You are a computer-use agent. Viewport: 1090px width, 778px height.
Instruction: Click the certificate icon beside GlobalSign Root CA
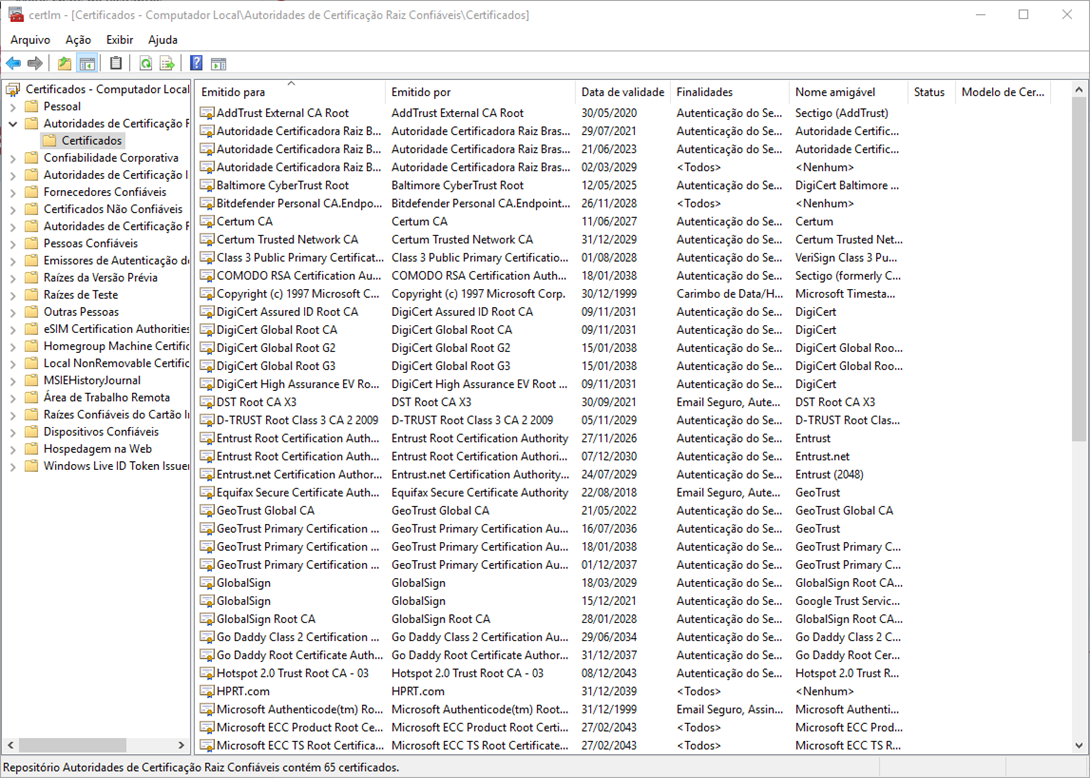(x=207, y=619)
